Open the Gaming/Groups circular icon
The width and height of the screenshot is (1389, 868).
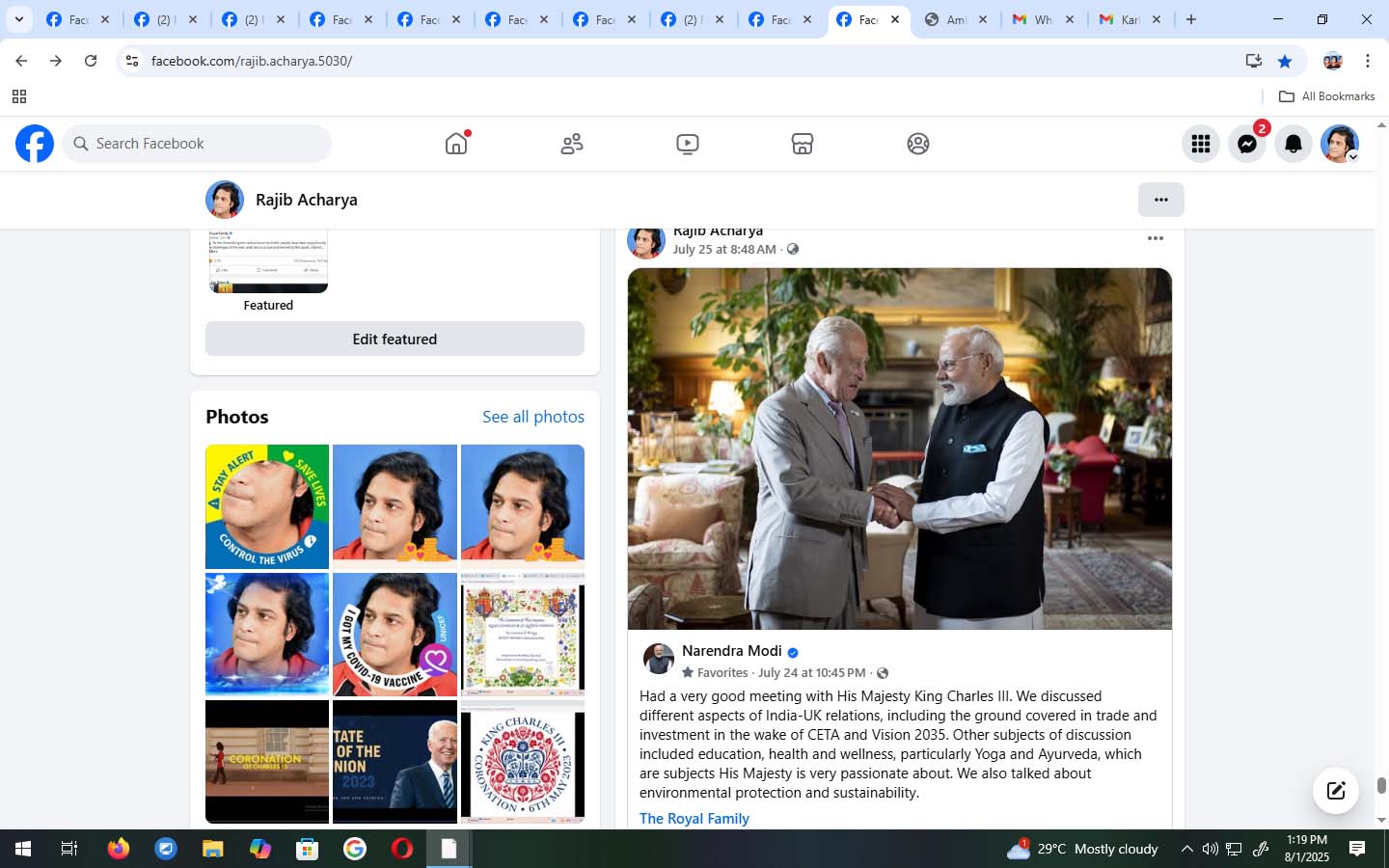coord(918,144)
